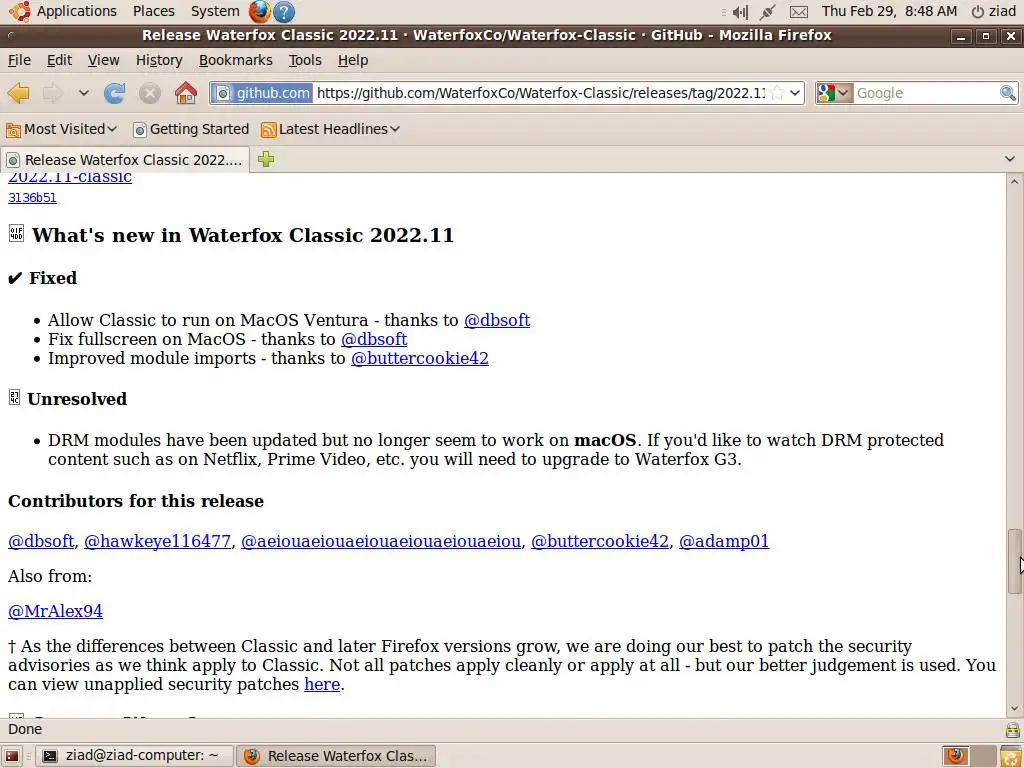Click the status bar padlock security icon
Image resolution: width=1024 pixels, height=768 pixels.
point(1013,729)
